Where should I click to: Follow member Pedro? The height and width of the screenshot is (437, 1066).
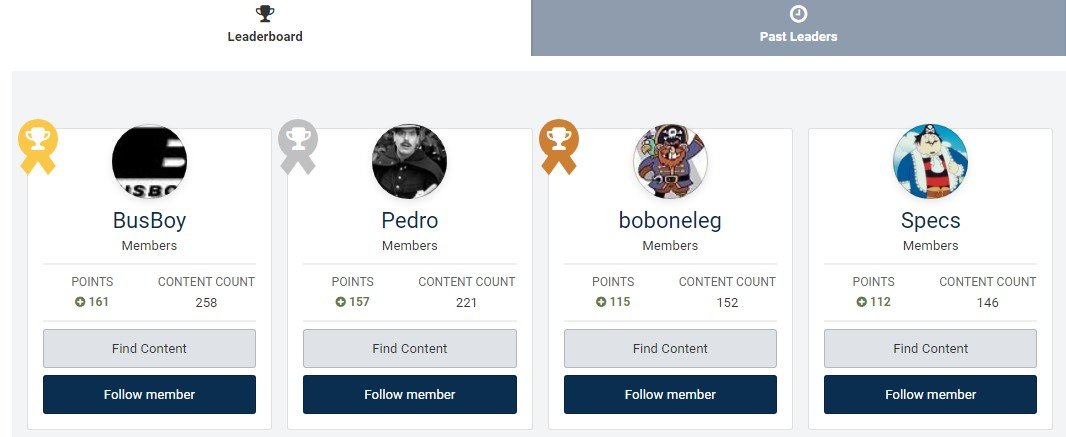point(410,394)
